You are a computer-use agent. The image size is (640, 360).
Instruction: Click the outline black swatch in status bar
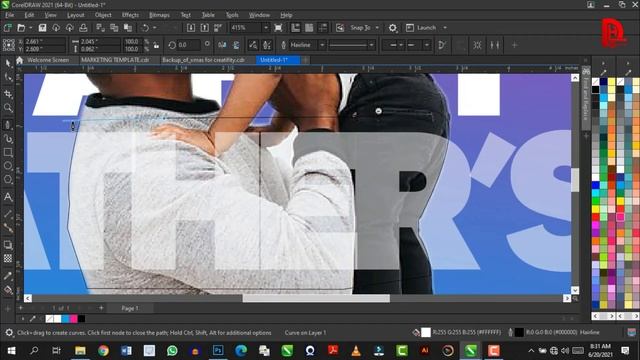click(x=519, y=333)
